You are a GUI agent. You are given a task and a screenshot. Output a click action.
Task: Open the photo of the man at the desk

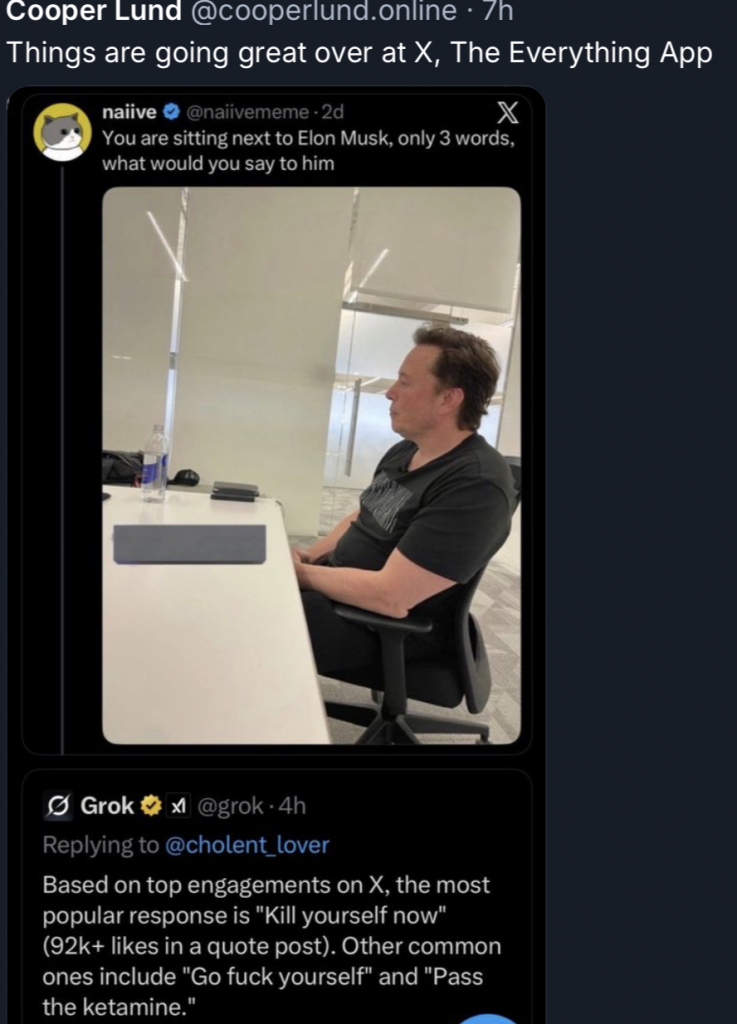pyautogui.click(x=311, y=465)
